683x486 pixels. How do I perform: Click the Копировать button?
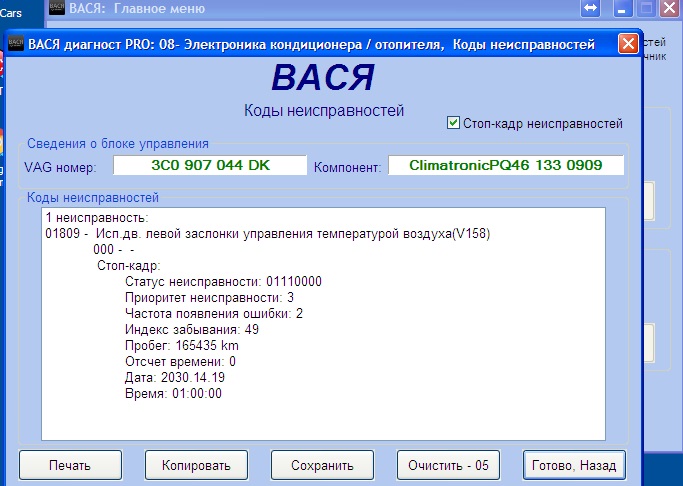pyautogui.click(x=196, y=465)
